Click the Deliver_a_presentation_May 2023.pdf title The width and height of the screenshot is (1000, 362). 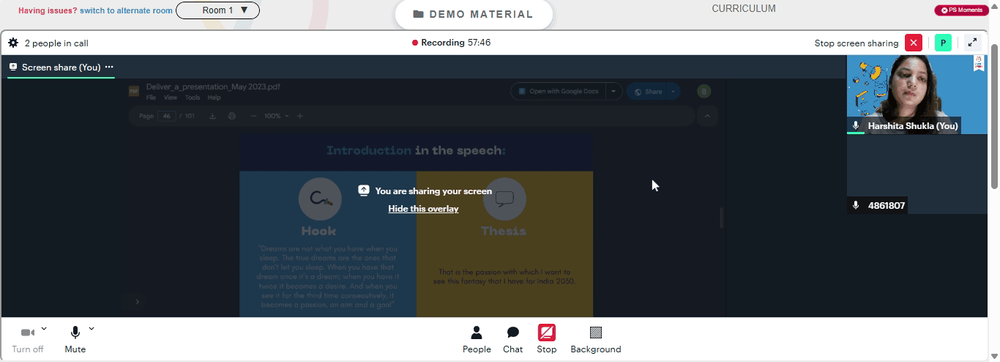coord(212,87)
